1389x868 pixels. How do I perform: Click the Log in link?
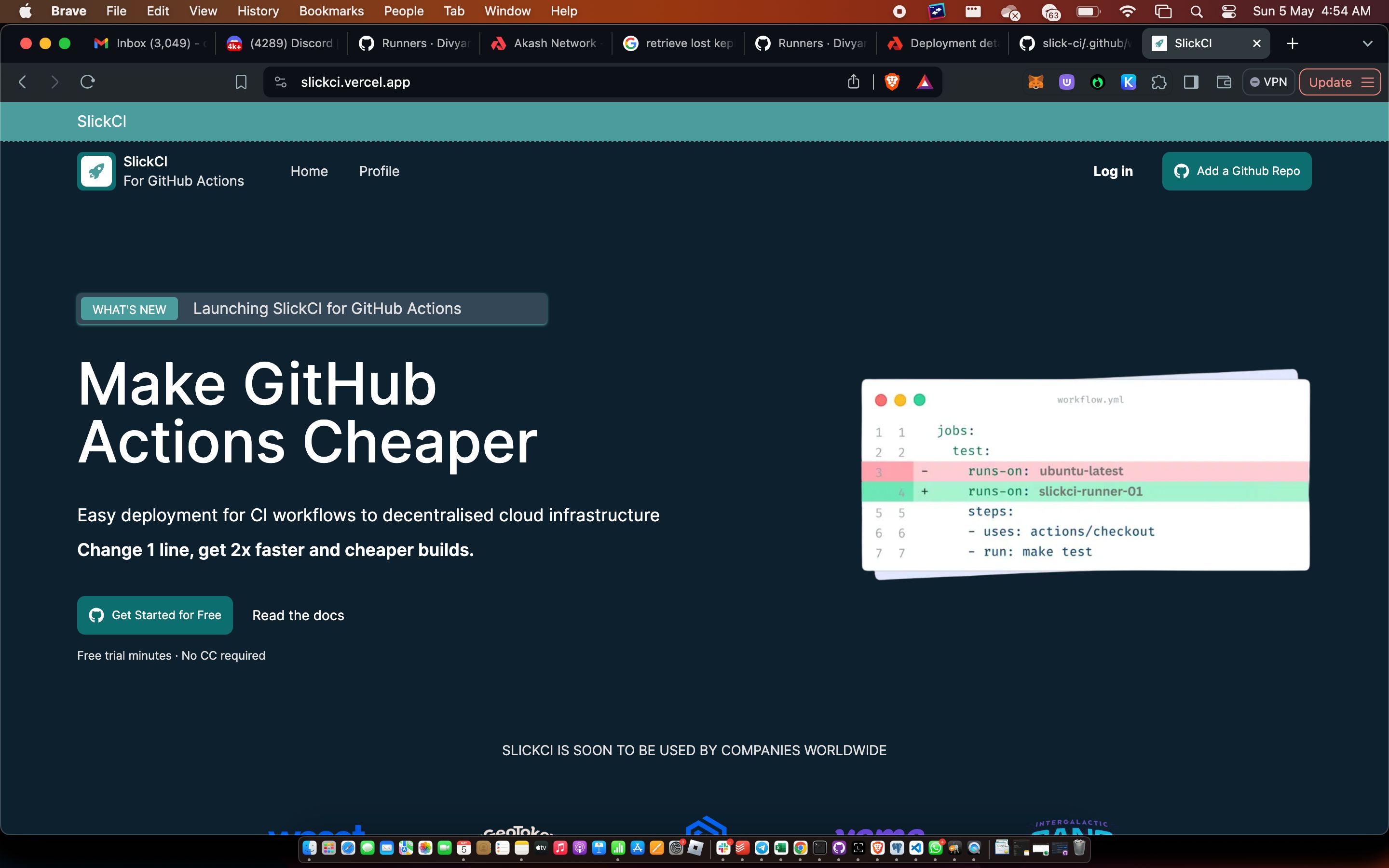point(1112,171)
